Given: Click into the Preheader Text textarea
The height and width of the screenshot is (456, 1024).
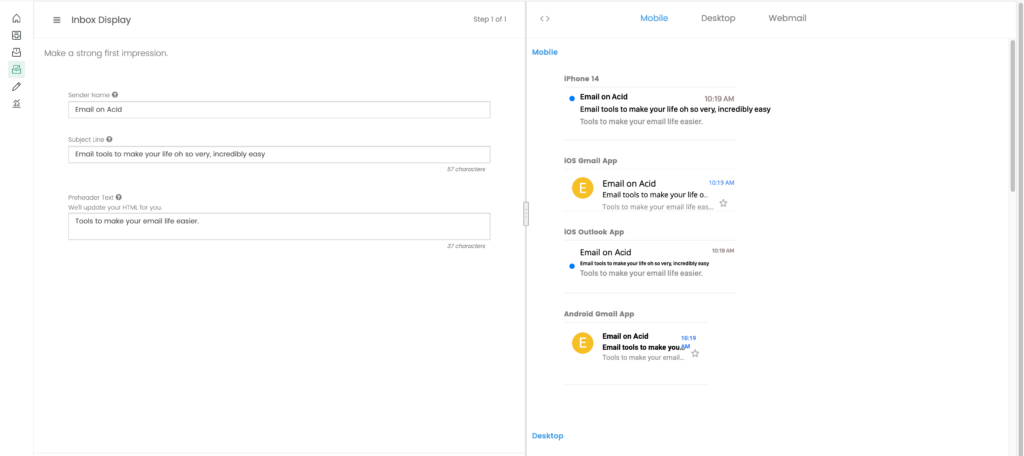Looking at the screenshot, I should point(279,226).
